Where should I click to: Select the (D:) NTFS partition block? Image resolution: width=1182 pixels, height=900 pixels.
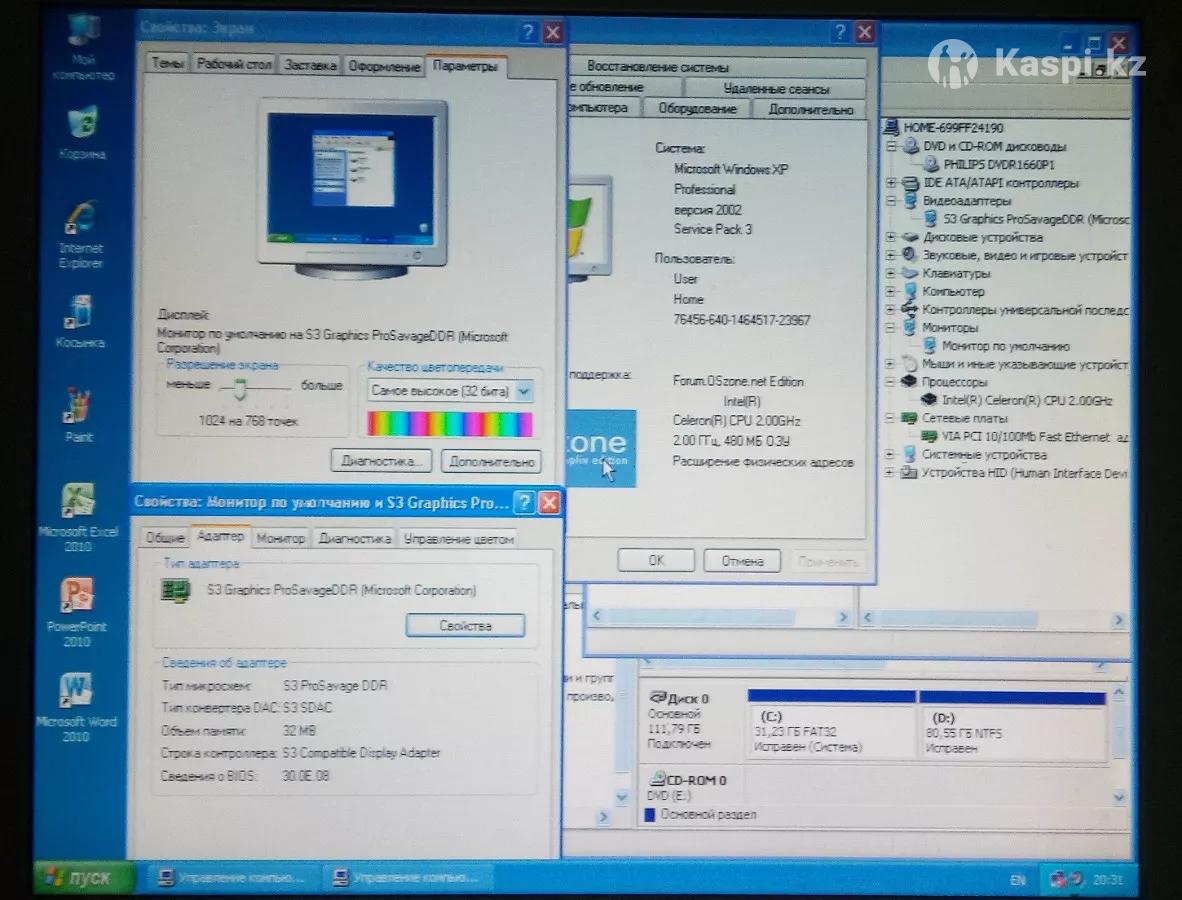tap(1012, 724)
